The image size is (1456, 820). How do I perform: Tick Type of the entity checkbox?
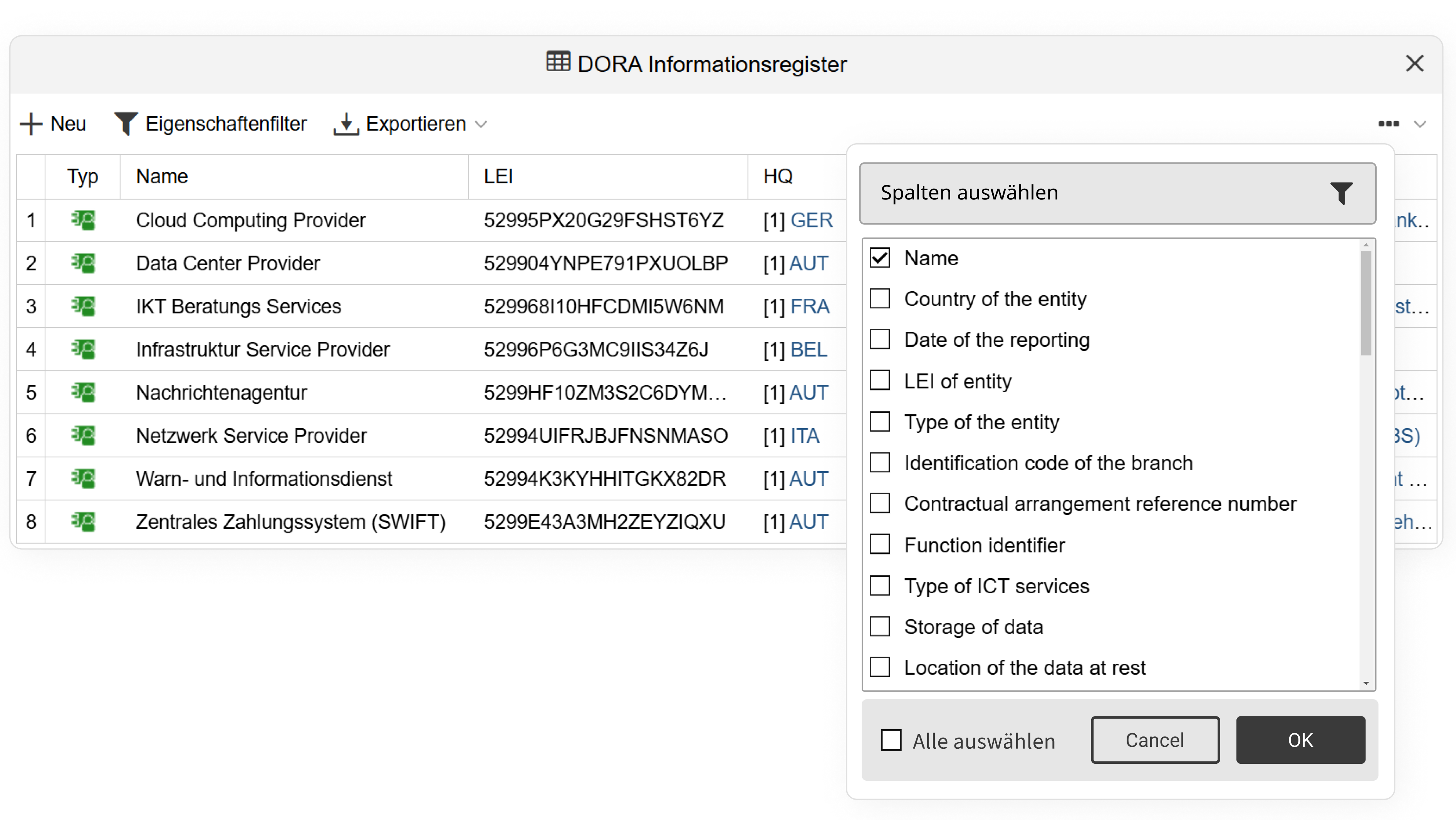point(879,421)
